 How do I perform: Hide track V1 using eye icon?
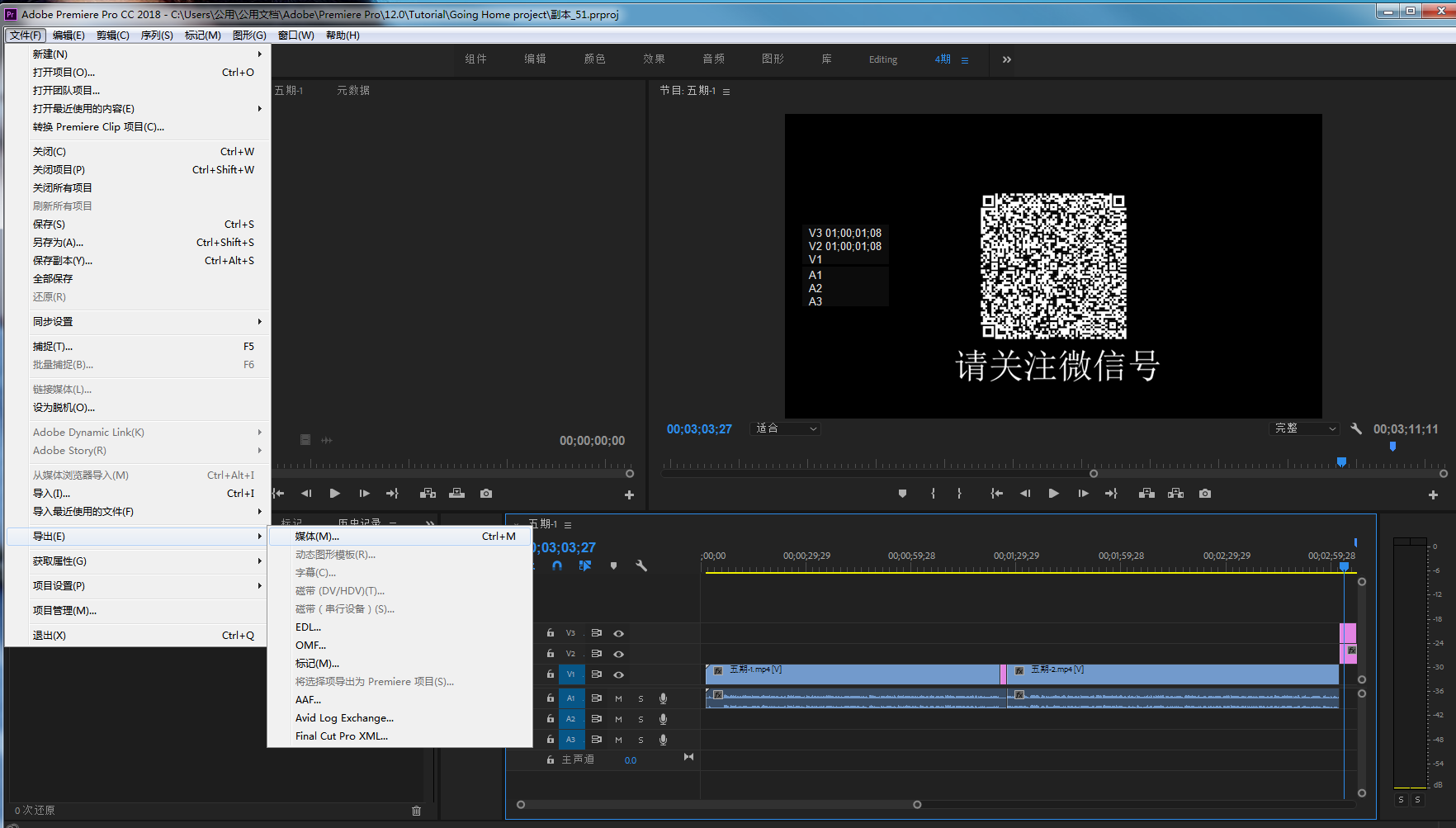pos(618,674)
